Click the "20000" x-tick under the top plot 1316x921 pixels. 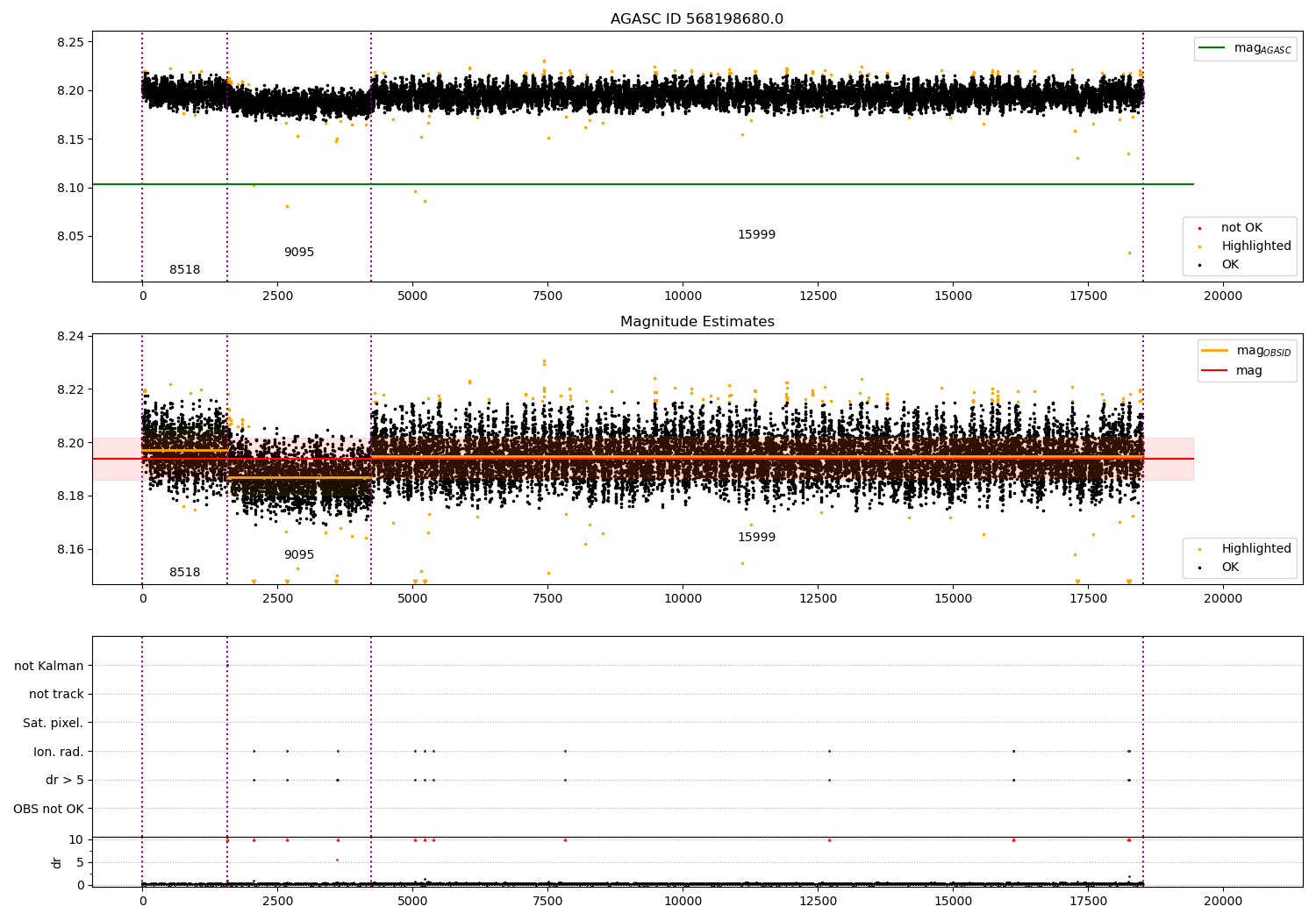[1223, 296]
